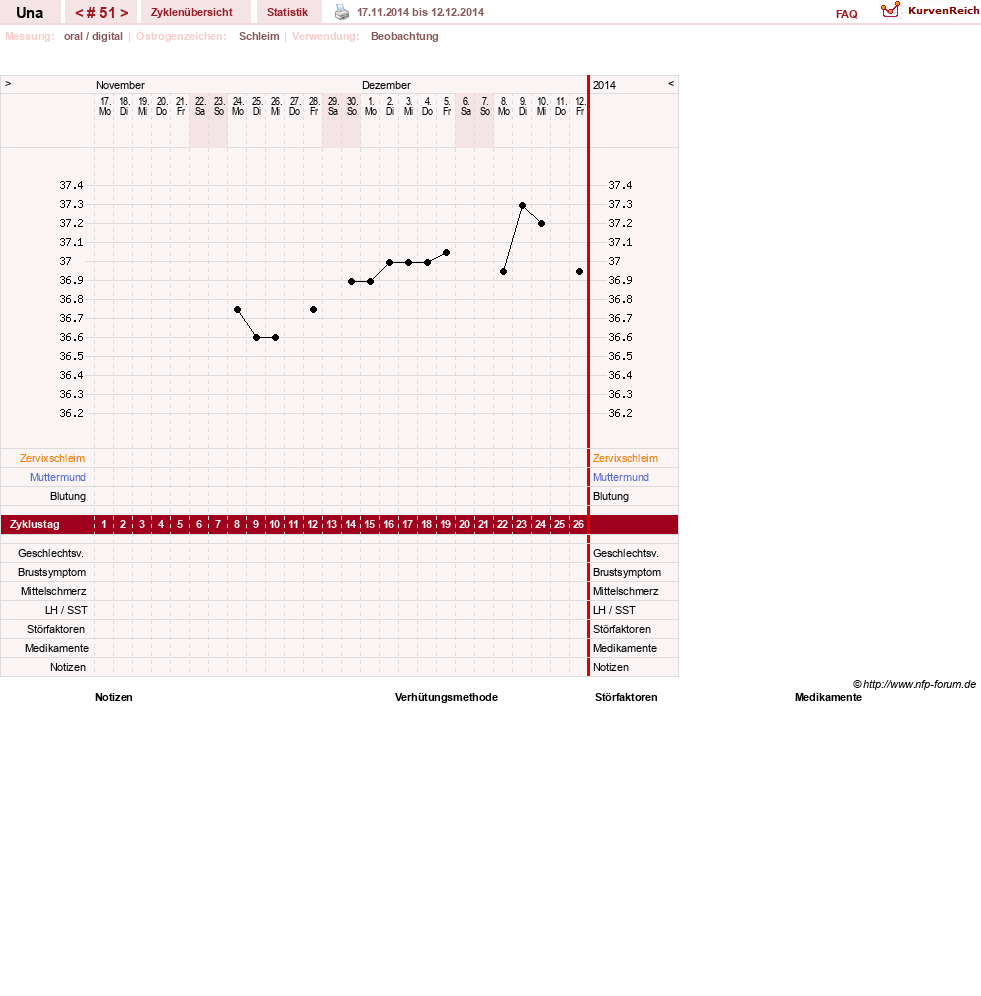
Task: Click the Dezember month label
Action: click(x=386, y=85)
